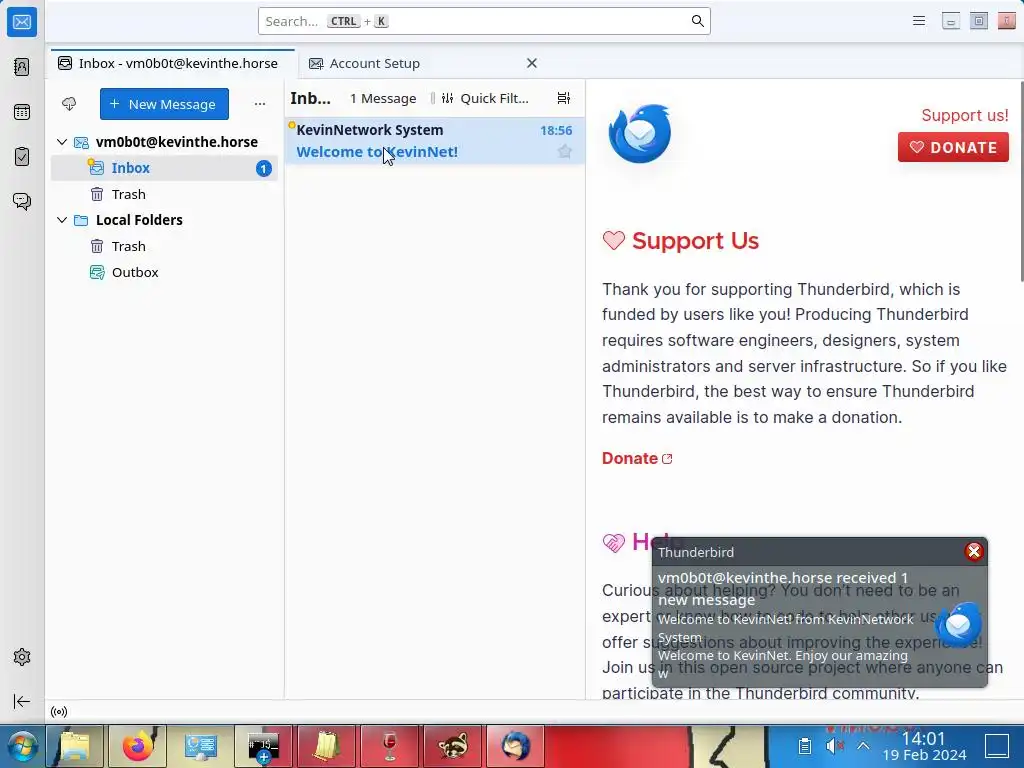
Task: Close the Thunderbird notification popup
Action: point(974,552)
